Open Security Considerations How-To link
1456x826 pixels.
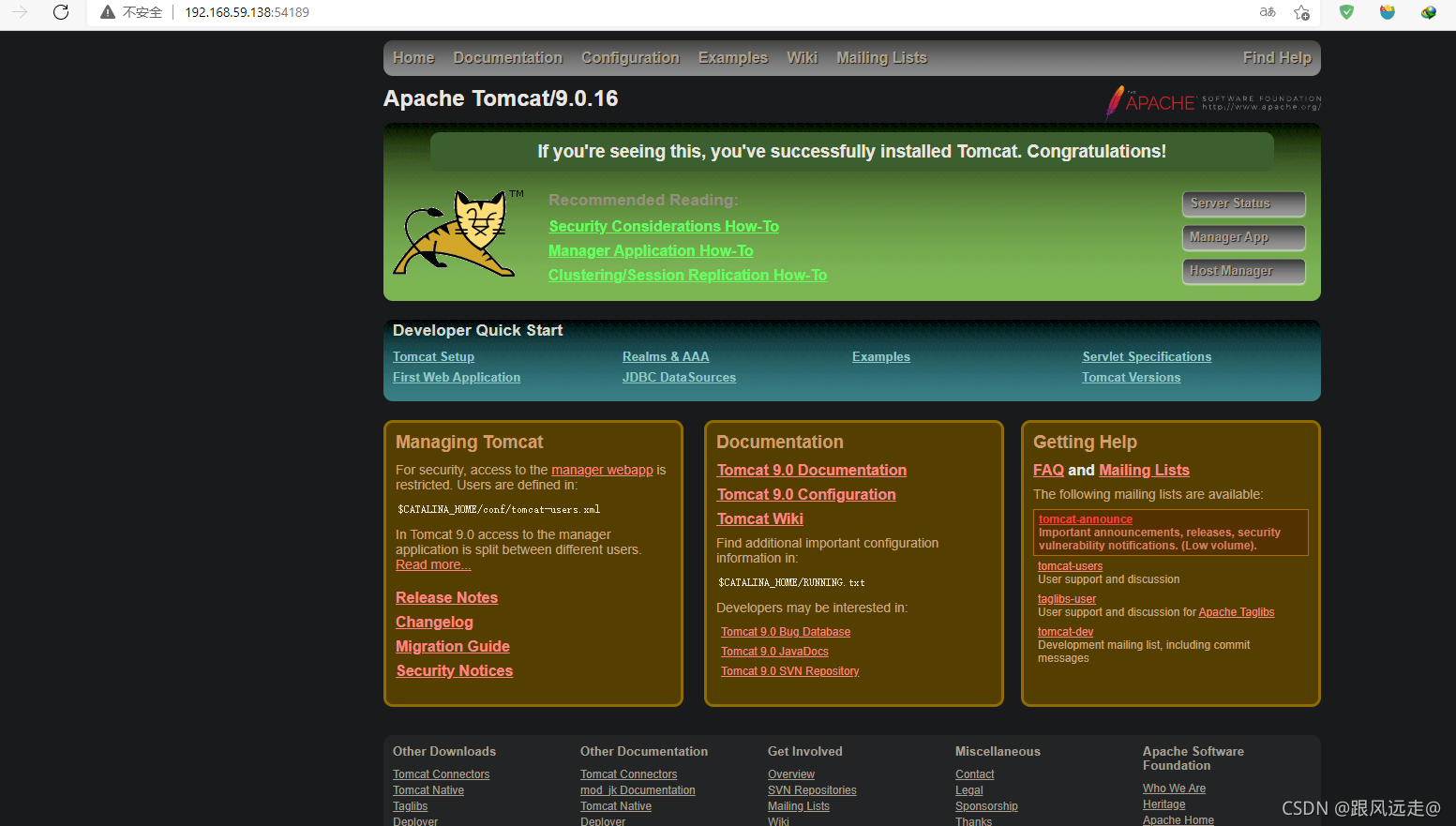click(x=664, y=226)
